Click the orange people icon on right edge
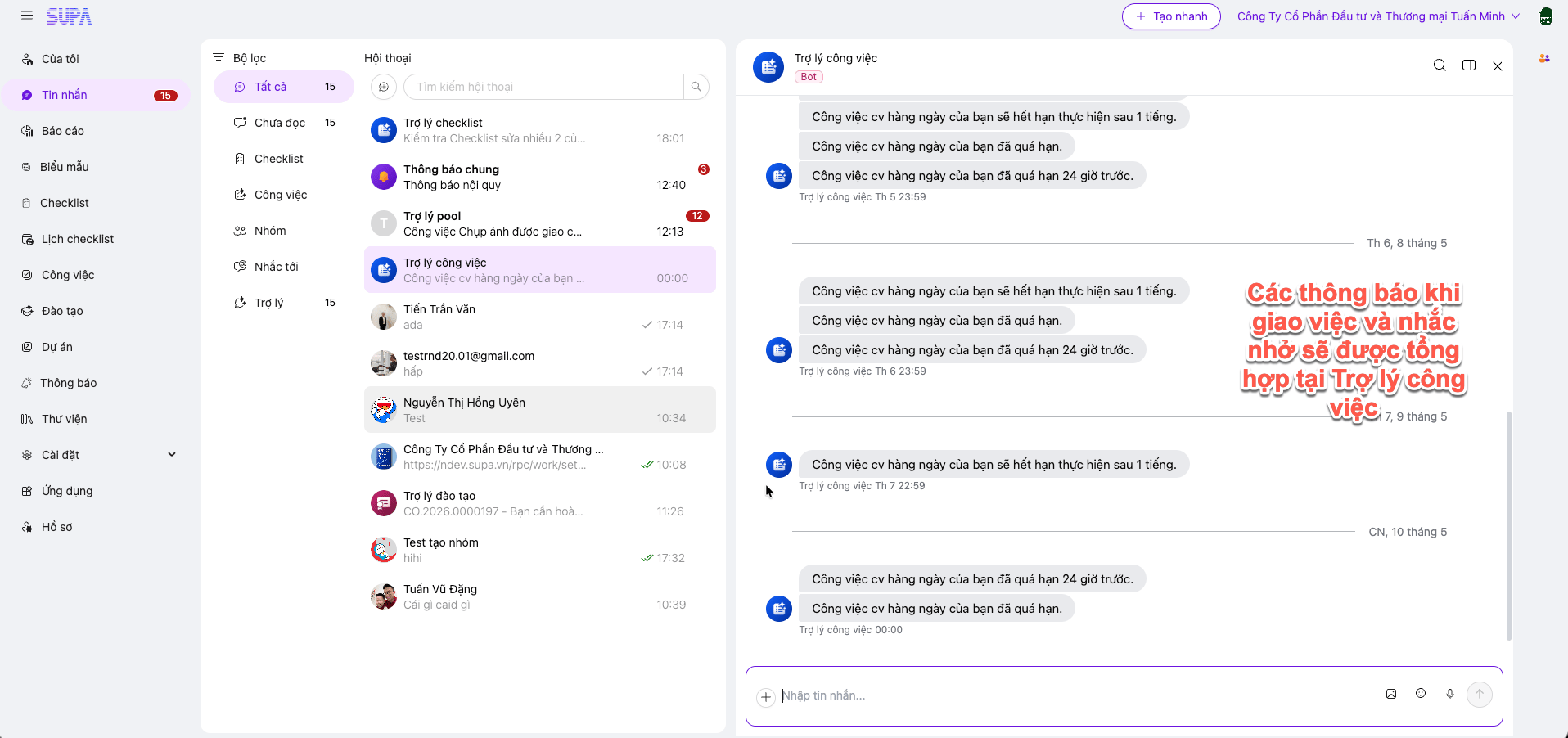Screen dimensions: 1568x738 (1544, 58)
